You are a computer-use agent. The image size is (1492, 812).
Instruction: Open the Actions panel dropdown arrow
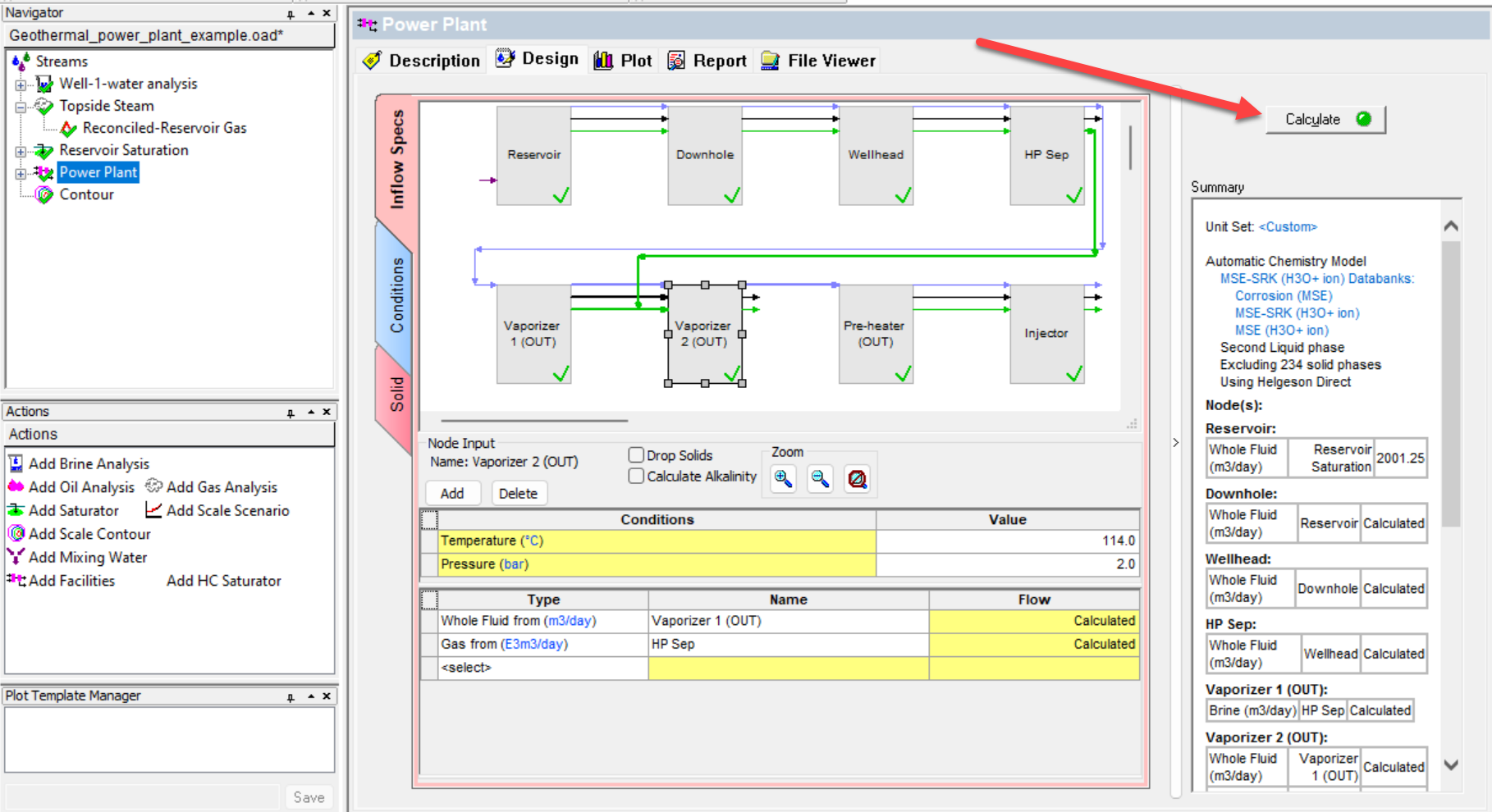pos(311,412)
